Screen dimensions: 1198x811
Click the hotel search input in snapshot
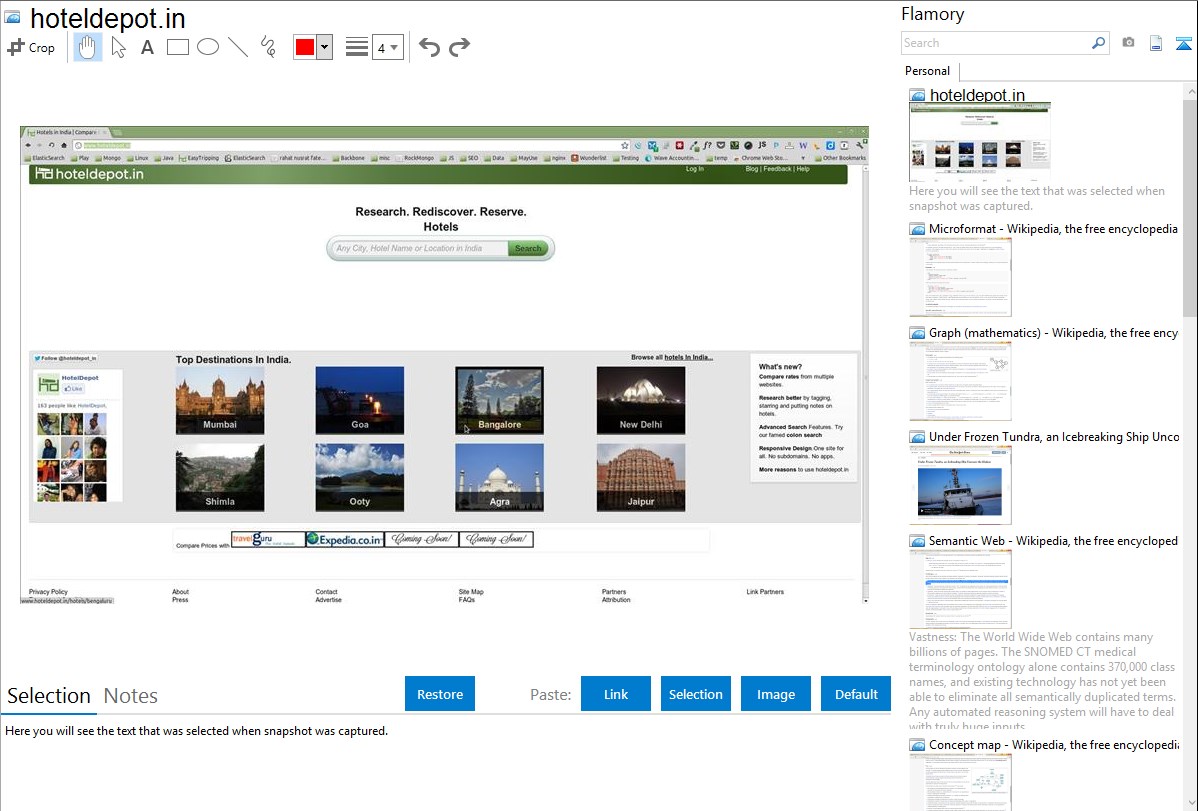419,248
